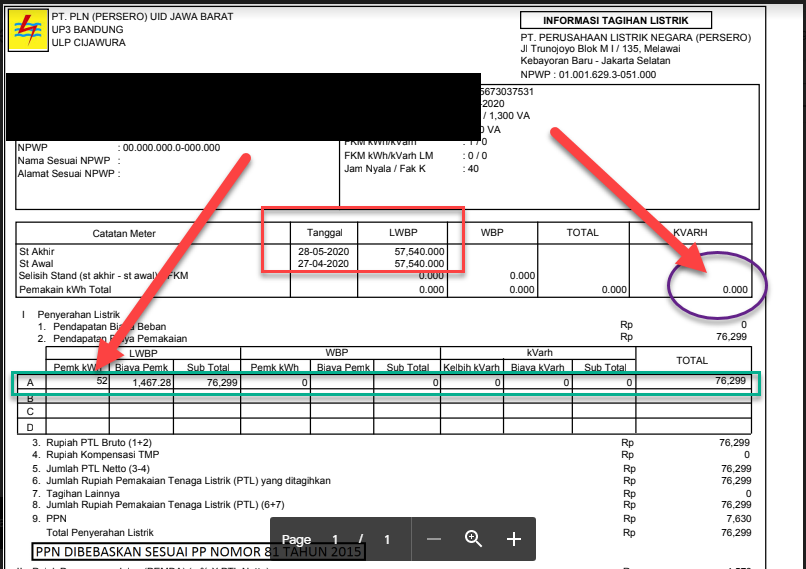
Task: Click 'Jumlah PTL Netto (3-4)' line
Action: (x=98, y=468)
